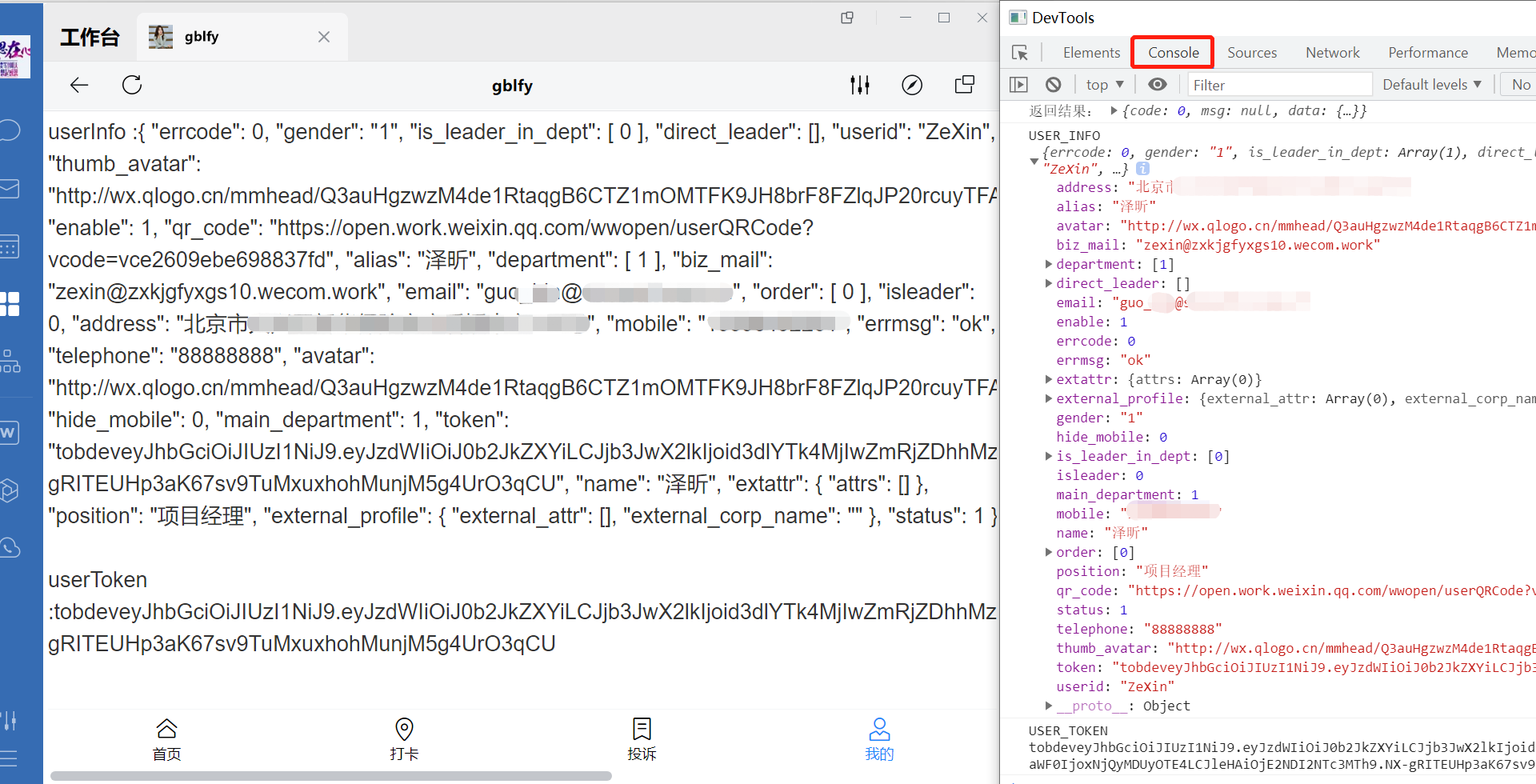Click userid value "ZeXin"

click(1148, 686)
